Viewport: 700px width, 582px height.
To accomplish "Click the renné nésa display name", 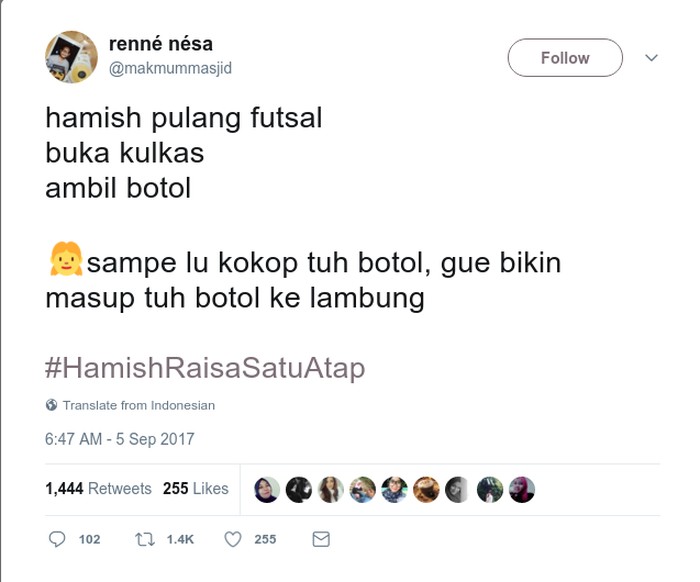I will 161,44.
